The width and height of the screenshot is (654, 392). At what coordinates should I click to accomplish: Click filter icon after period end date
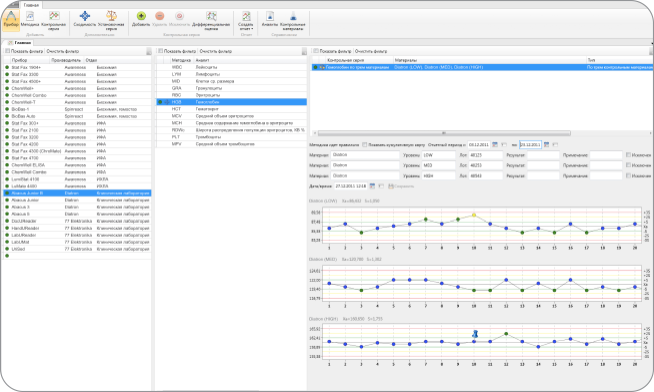(555, 145)
